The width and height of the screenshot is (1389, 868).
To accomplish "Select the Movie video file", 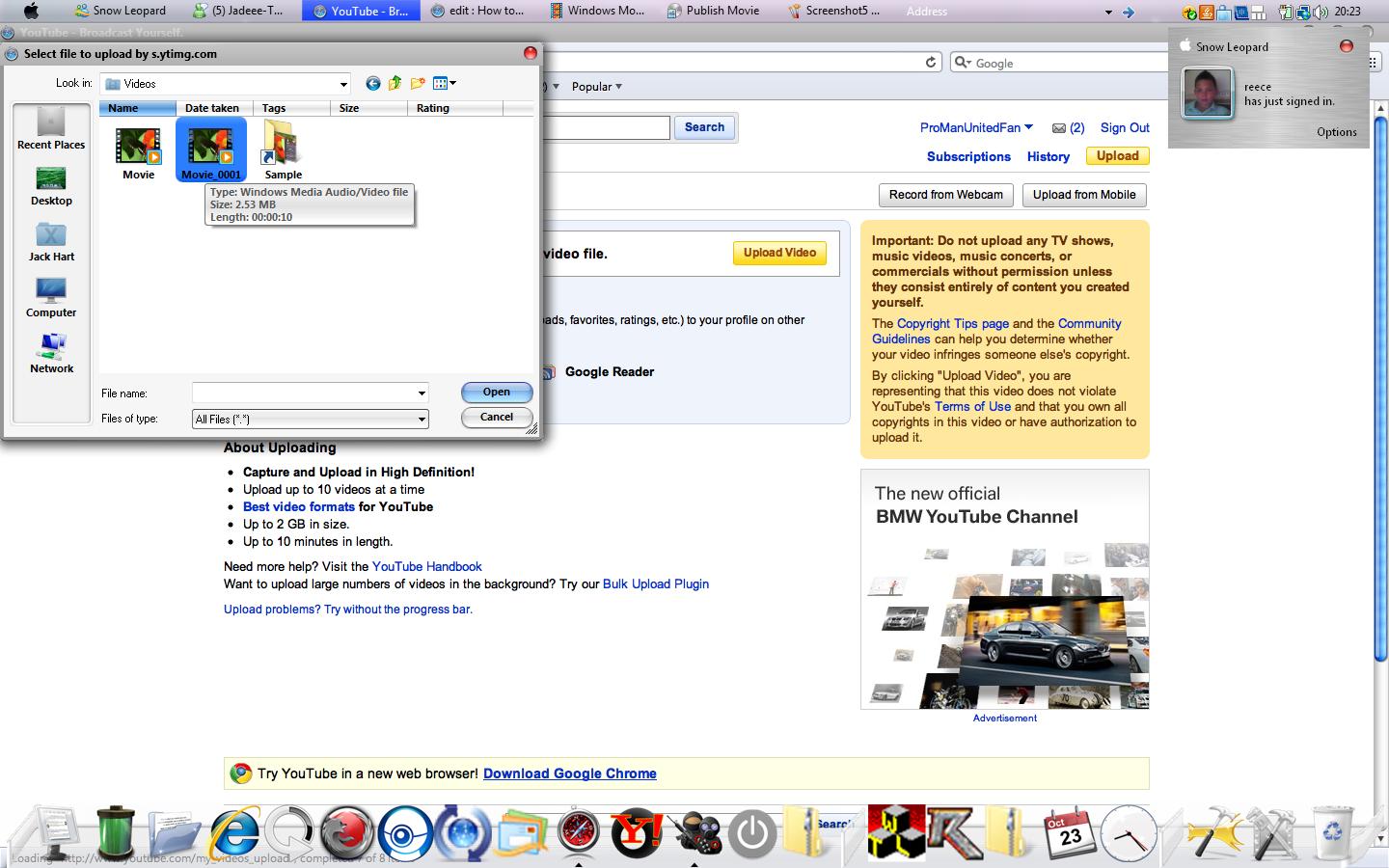I will pos(139,152).
